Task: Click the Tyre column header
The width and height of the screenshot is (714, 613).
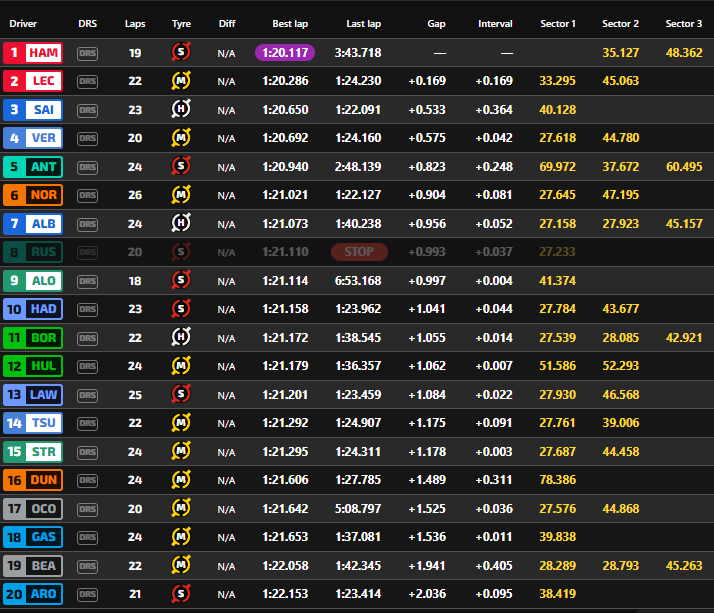Action: coord(181,23)
